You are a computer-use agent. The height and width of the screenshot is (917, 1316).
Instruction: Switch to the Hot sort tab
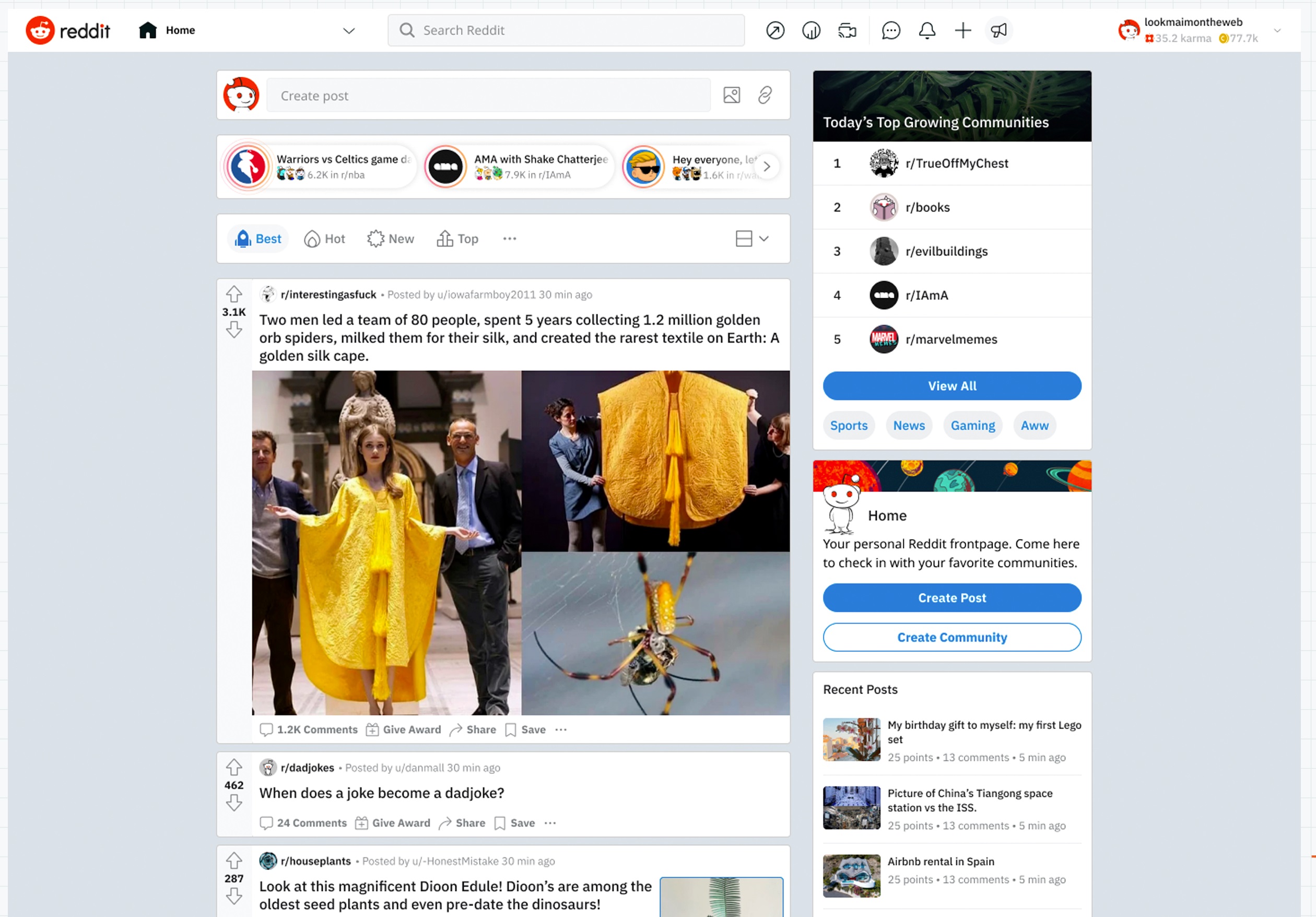click(324, 239)
